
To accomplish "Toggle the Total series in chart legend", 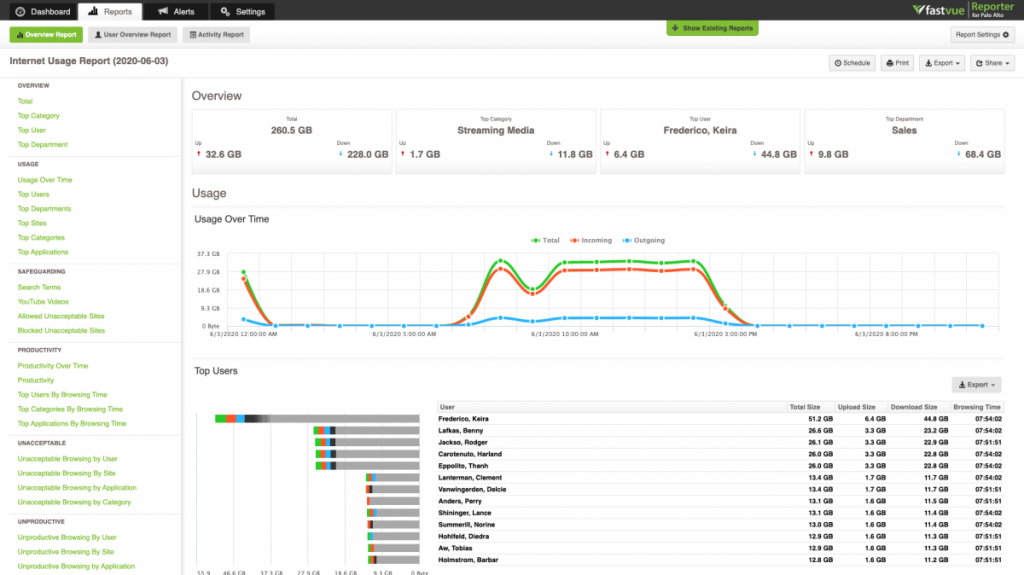I will coord(547,240).
